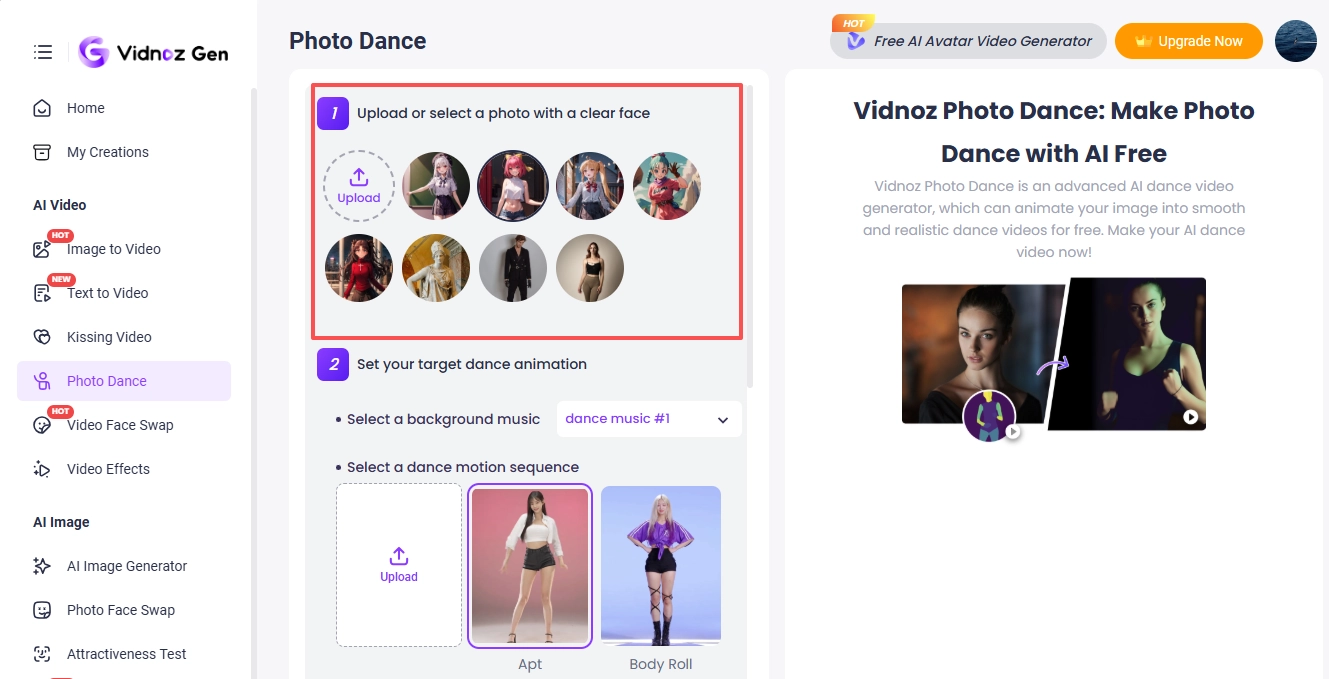
Task: Expand the dance music #1 selector
Action: click(x=648, y=419)
